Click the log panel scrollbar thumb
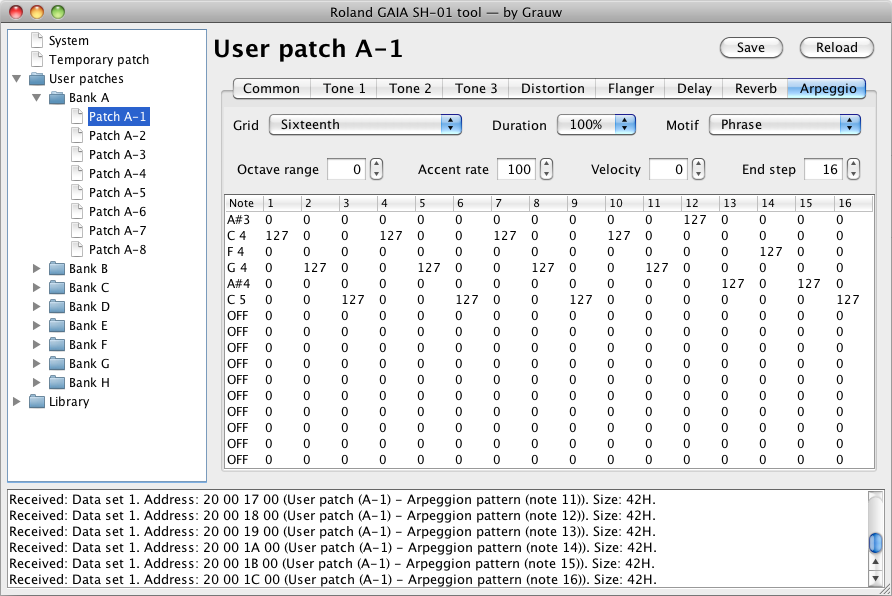The width and height of the screenshot is (892, 596). pyautogui.click(x=876, y=543)
